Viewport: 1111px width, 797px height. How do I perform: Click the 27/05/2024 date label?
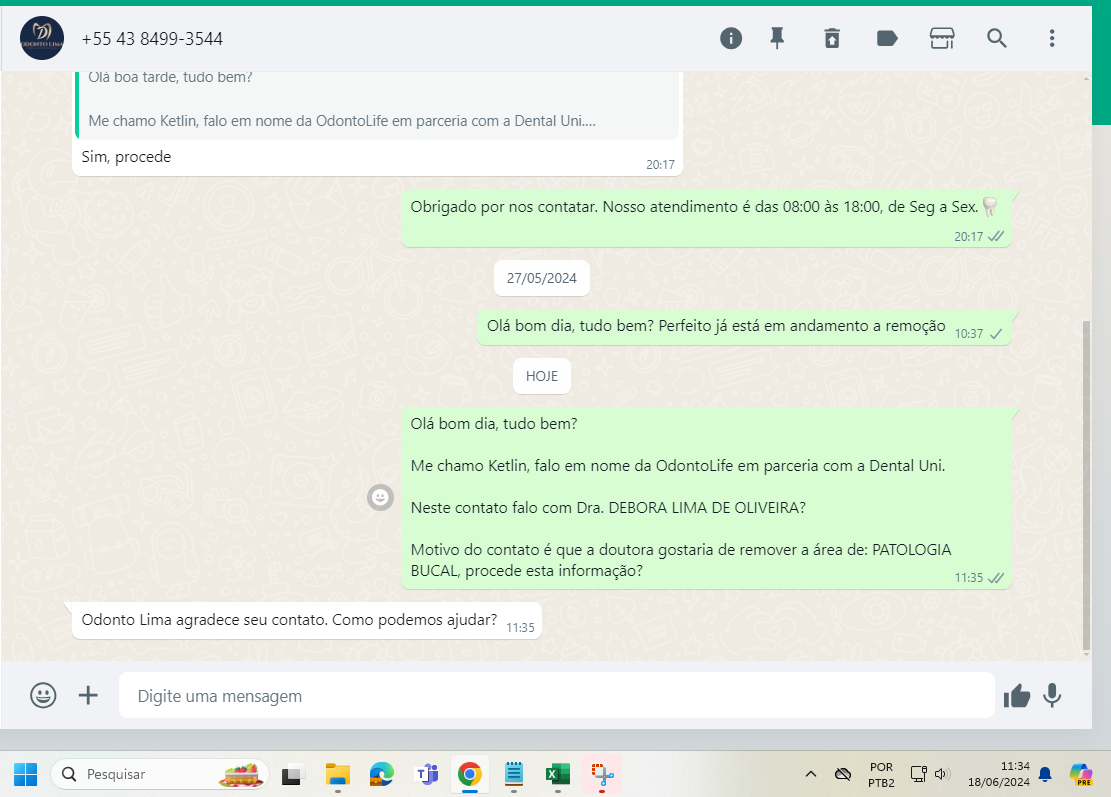541,278
